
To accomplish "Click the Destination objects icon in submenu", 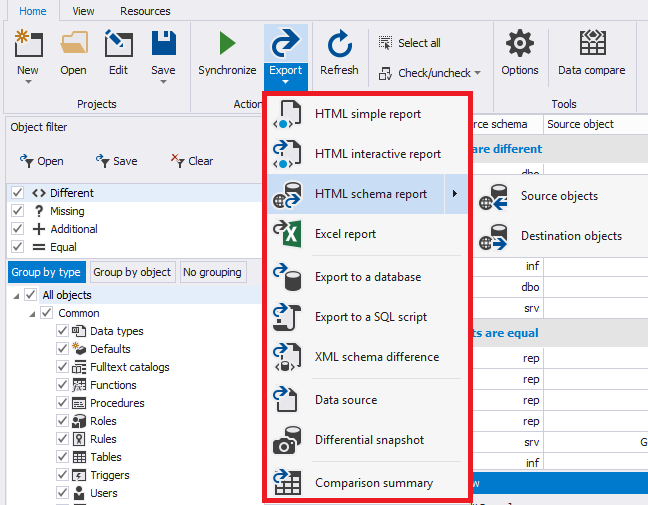I will [493, 237].
